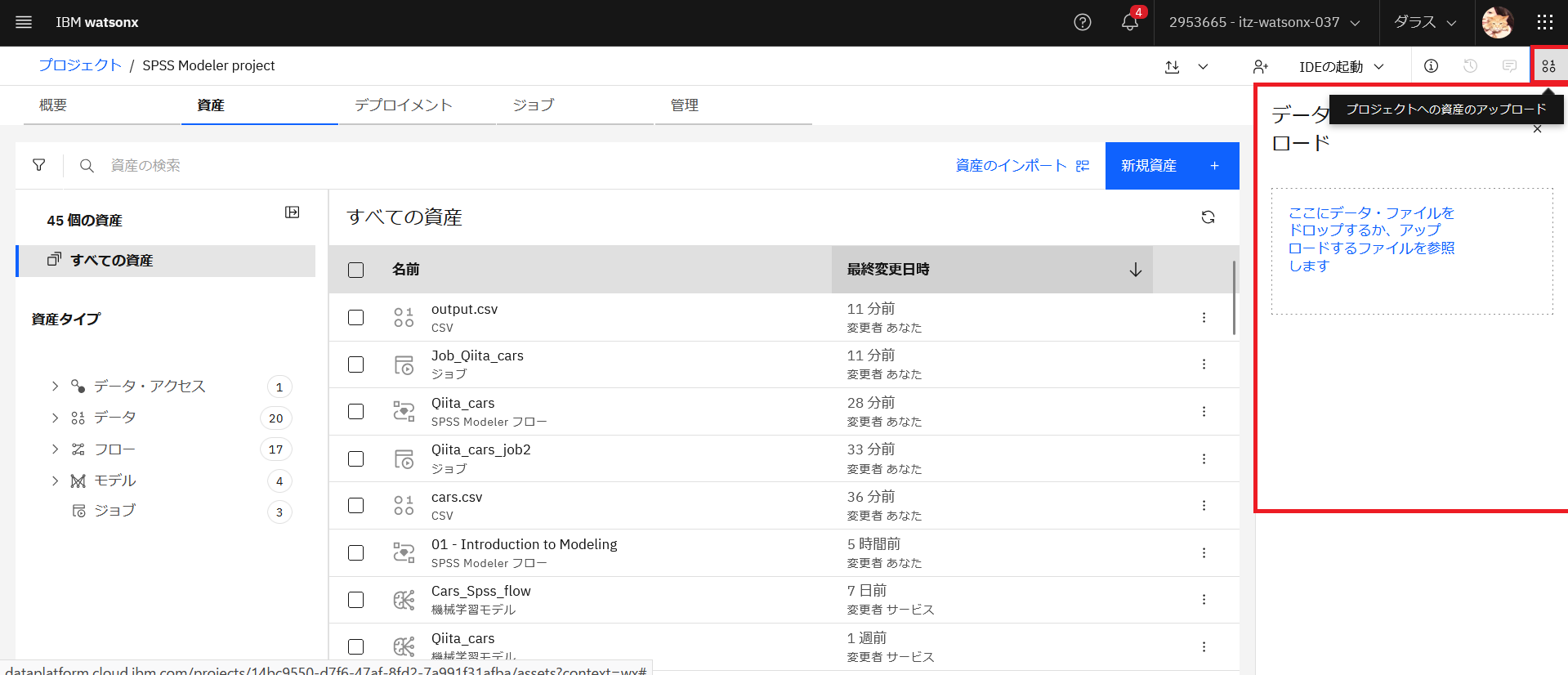Click the information panel icon
The height and width of the screenshot is (675, 1568).
click(1431, 66)
